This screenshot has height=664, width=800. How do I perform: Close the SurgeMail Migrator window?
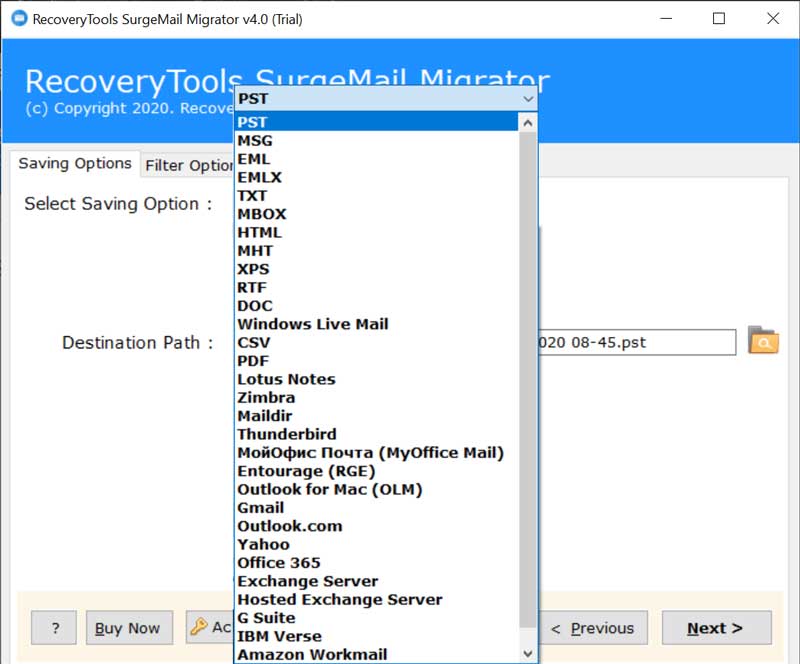pyautogui.click(x=773, y=19)
